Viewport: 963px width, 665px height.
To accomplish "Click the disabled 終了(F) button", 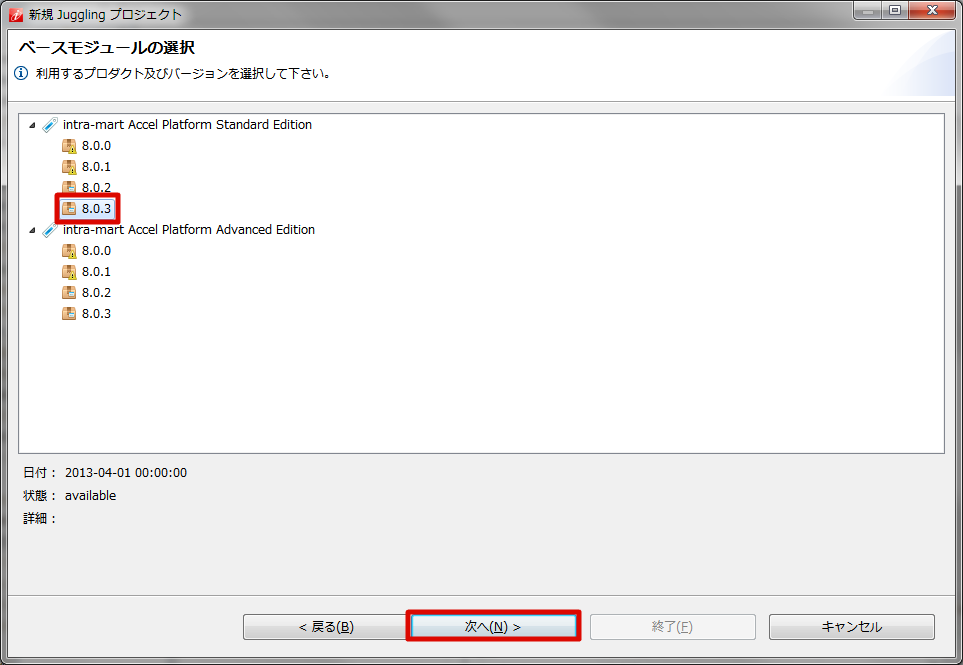I will pos(673,627).
